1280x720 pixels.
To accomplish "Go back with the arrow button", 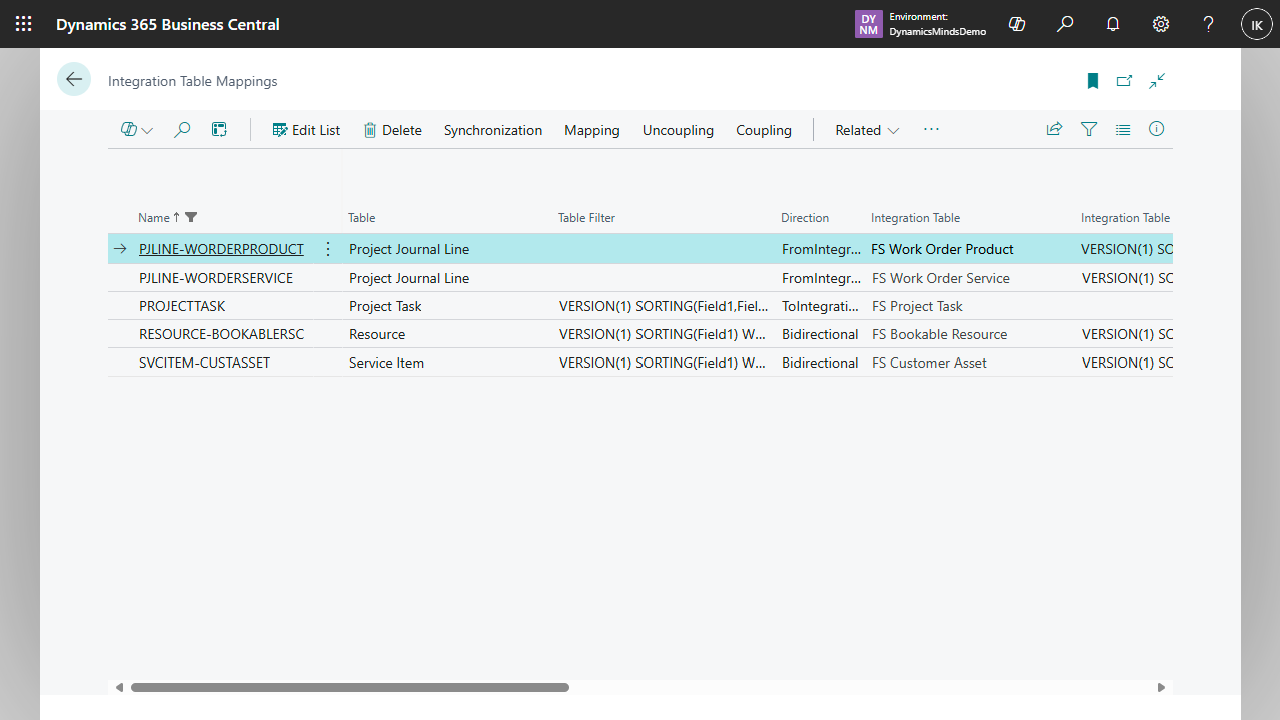I will point(74,80).
